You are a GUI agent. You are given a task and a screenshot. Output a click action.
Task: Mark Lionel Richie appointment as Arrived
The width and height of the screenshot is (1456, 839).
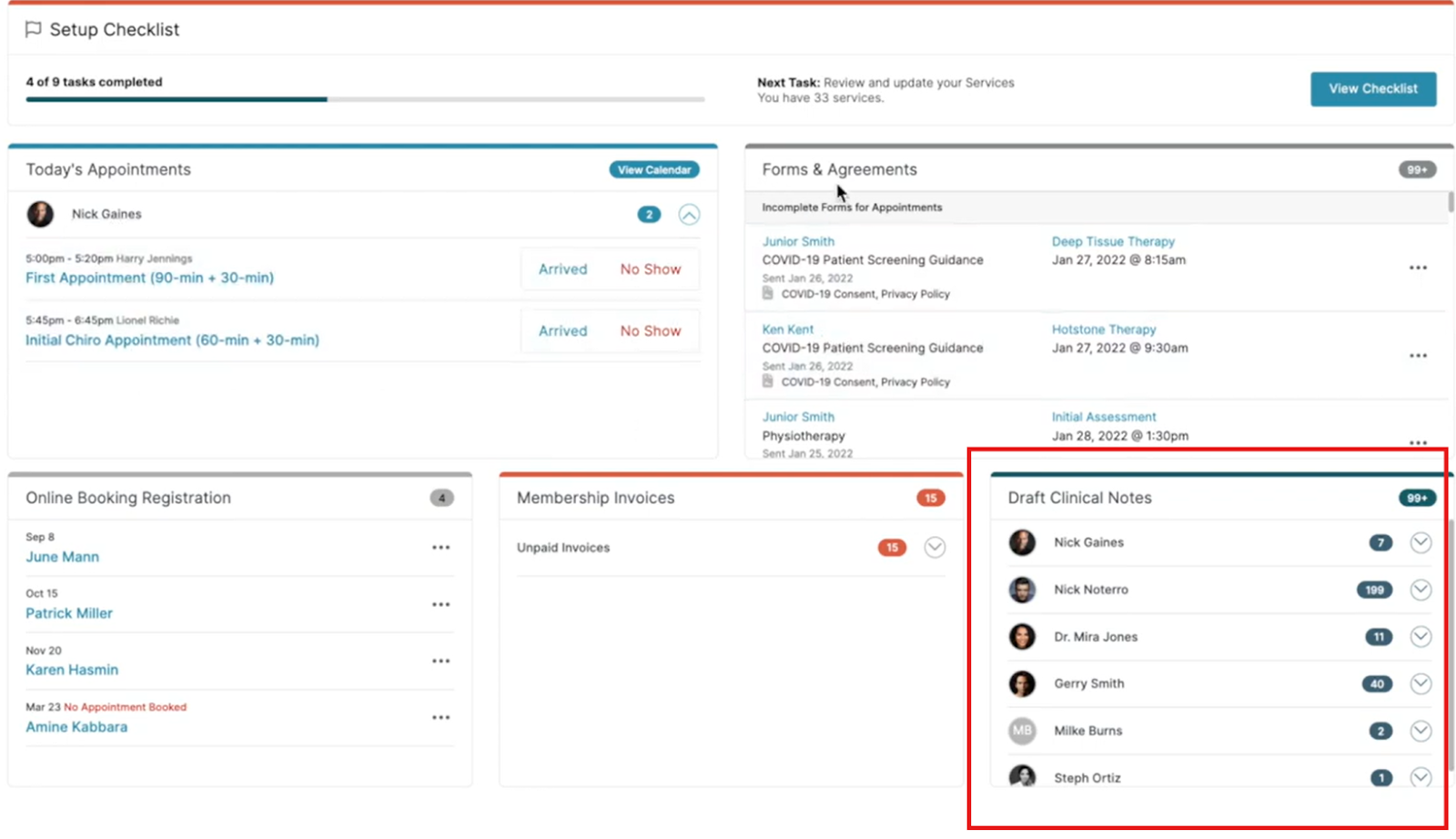(x=562, y=331)
